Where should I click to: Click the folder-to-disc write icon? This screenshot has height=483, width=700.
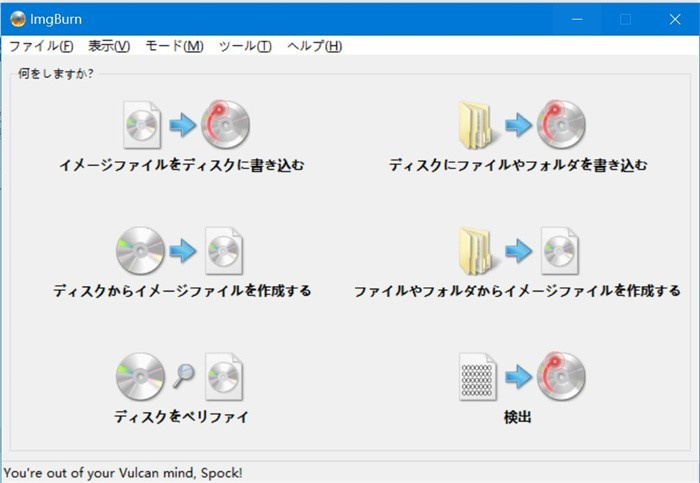tap(522, 125)
